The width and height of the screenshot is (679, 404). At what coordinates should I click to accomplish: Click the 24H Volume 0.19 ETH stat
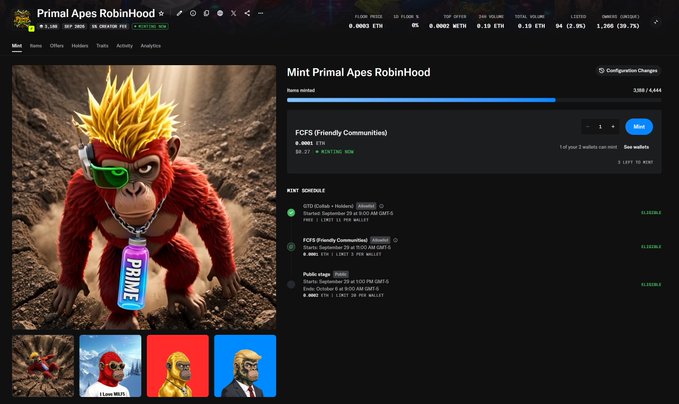(491, 22)
